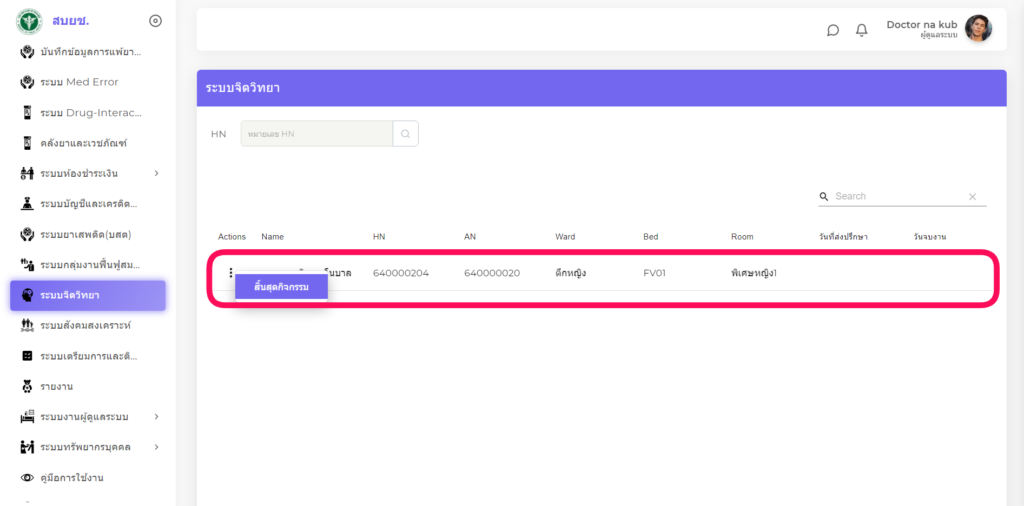Image resolution: width=1024 pixels, height=506 pixels.
Task: Select ระบบจิตวิทยา in the sidebar
Action: [88, 295]
